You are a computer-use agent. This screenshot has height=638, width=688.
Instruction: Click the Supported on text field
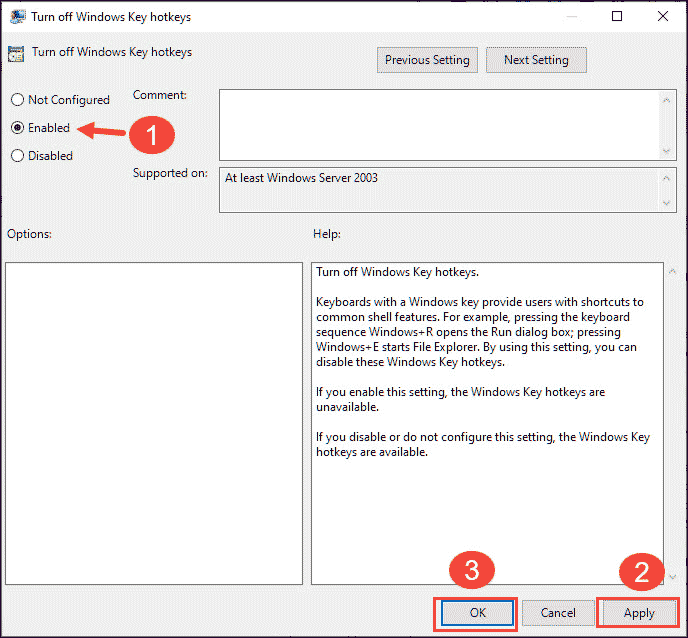[439, 190]
